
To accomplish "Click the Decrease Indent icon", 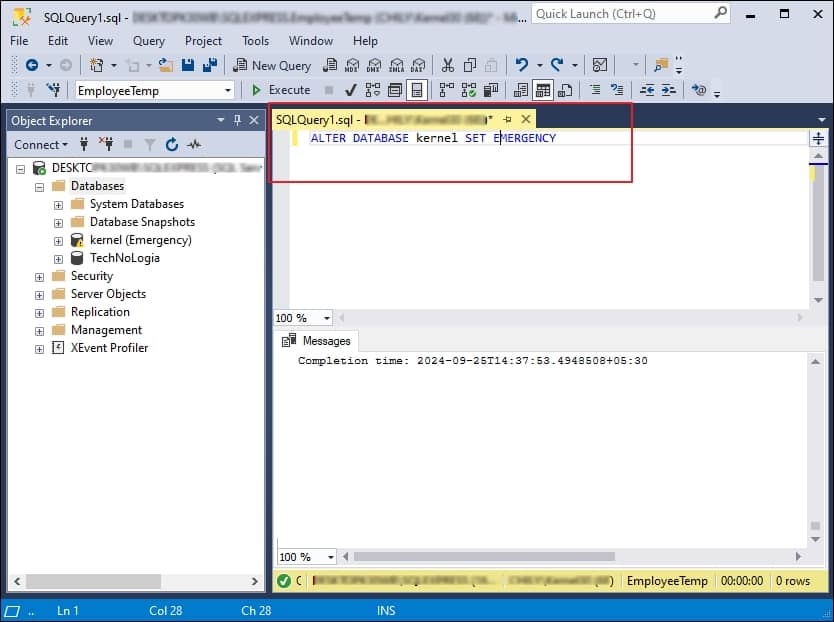I will click(x=647, y=90).
